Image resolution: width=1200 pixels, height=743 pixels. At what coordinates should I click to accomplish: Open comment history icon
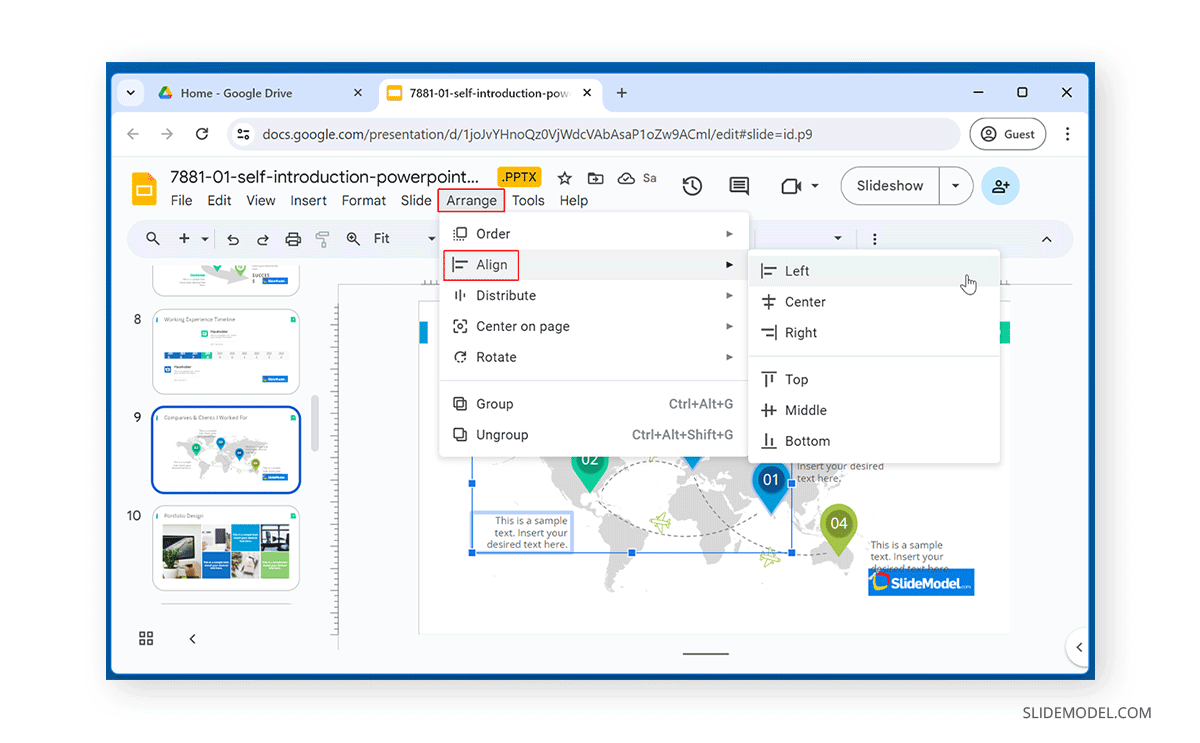(x=739, y=185)
